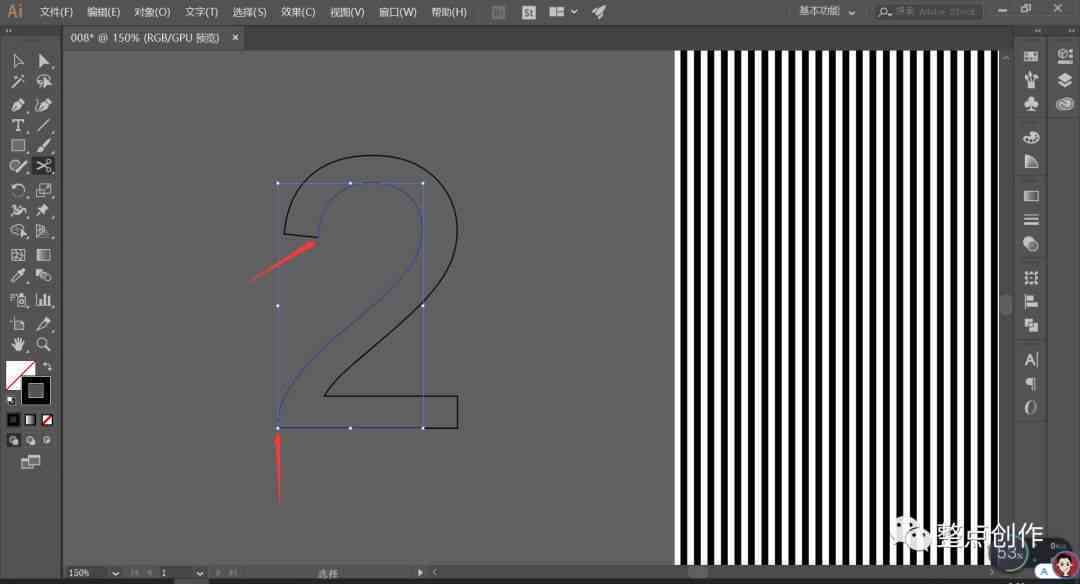The height and width of the screenshot is (584, 1080).
Task: Click the Adobe Stock St icon
Action: pos(528,12)
